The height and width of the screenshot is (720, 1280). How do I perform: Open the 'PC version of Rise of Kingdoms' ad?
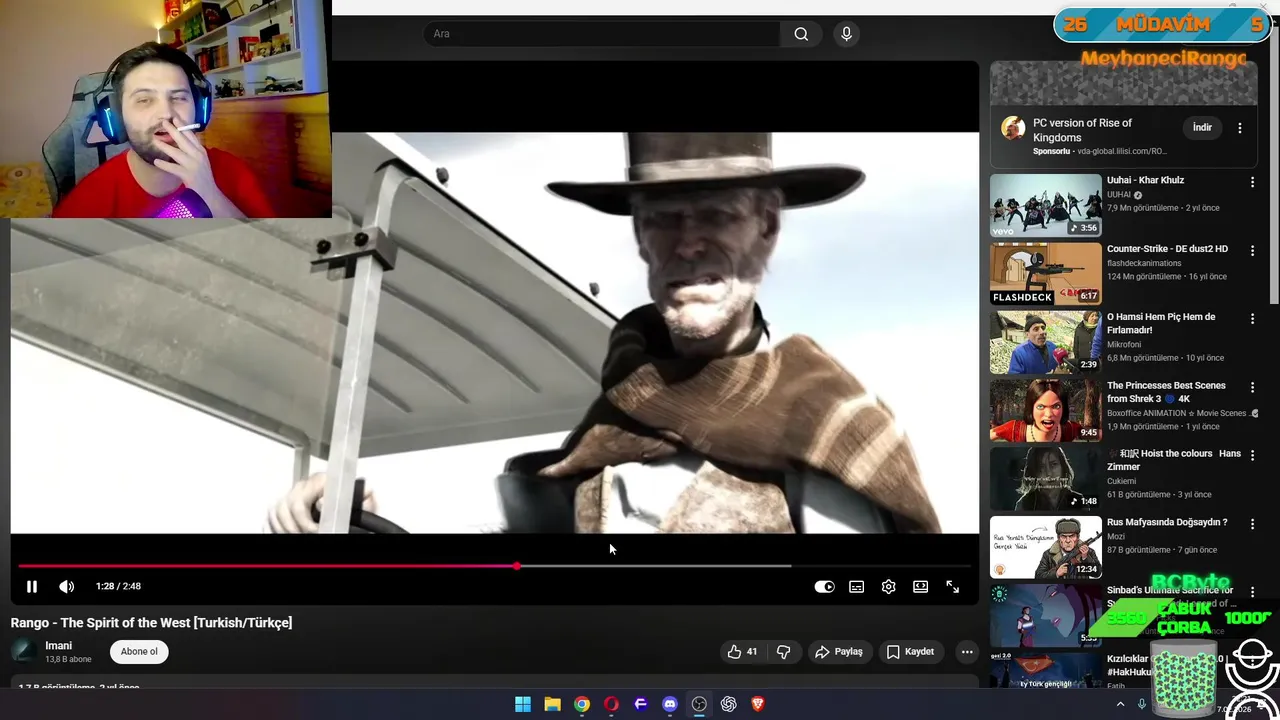[1082, 130]
